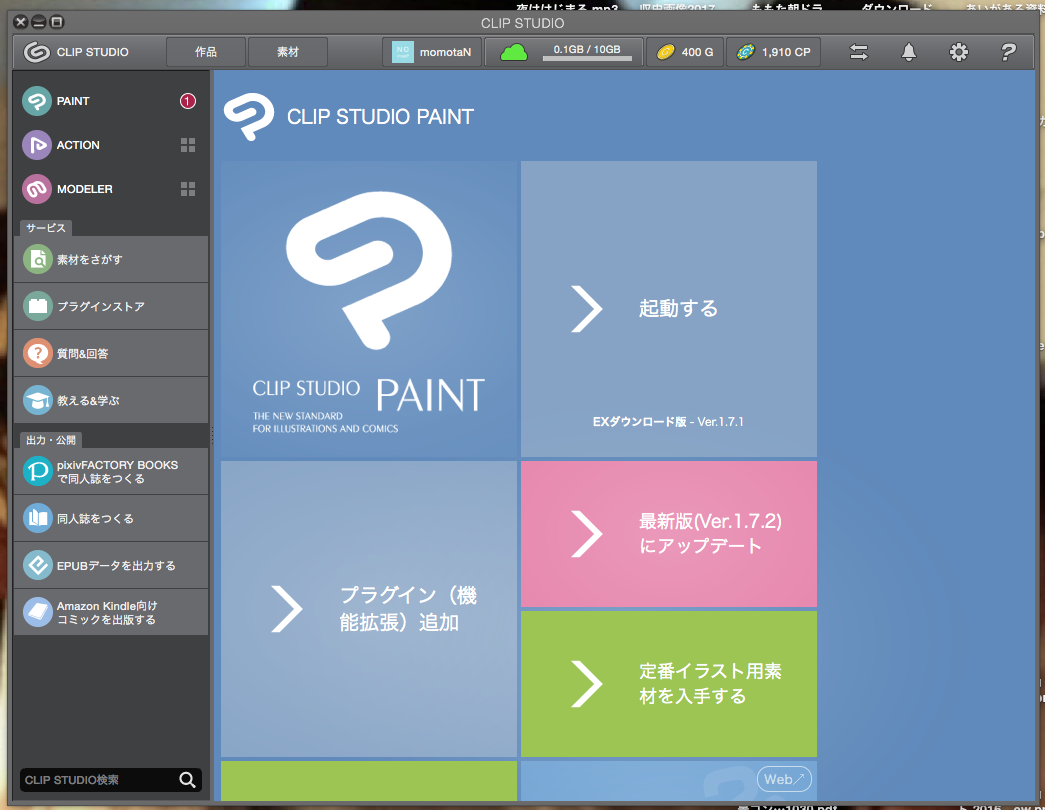Image resolution: width=1045 pixels, height=810 pixels.
Task: Click the search magnifier icon
Action: tap(187, 780)
